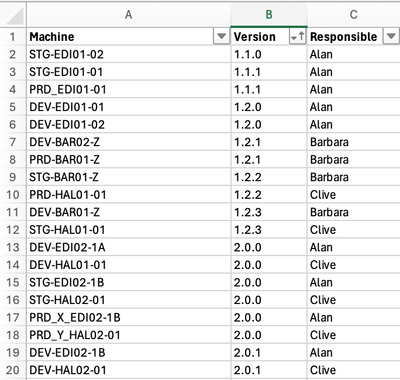The height and width of the screenshot is (380, 400).
Task: Select cell DEV-EDI02-1A
Action: (x=129, y=247)
